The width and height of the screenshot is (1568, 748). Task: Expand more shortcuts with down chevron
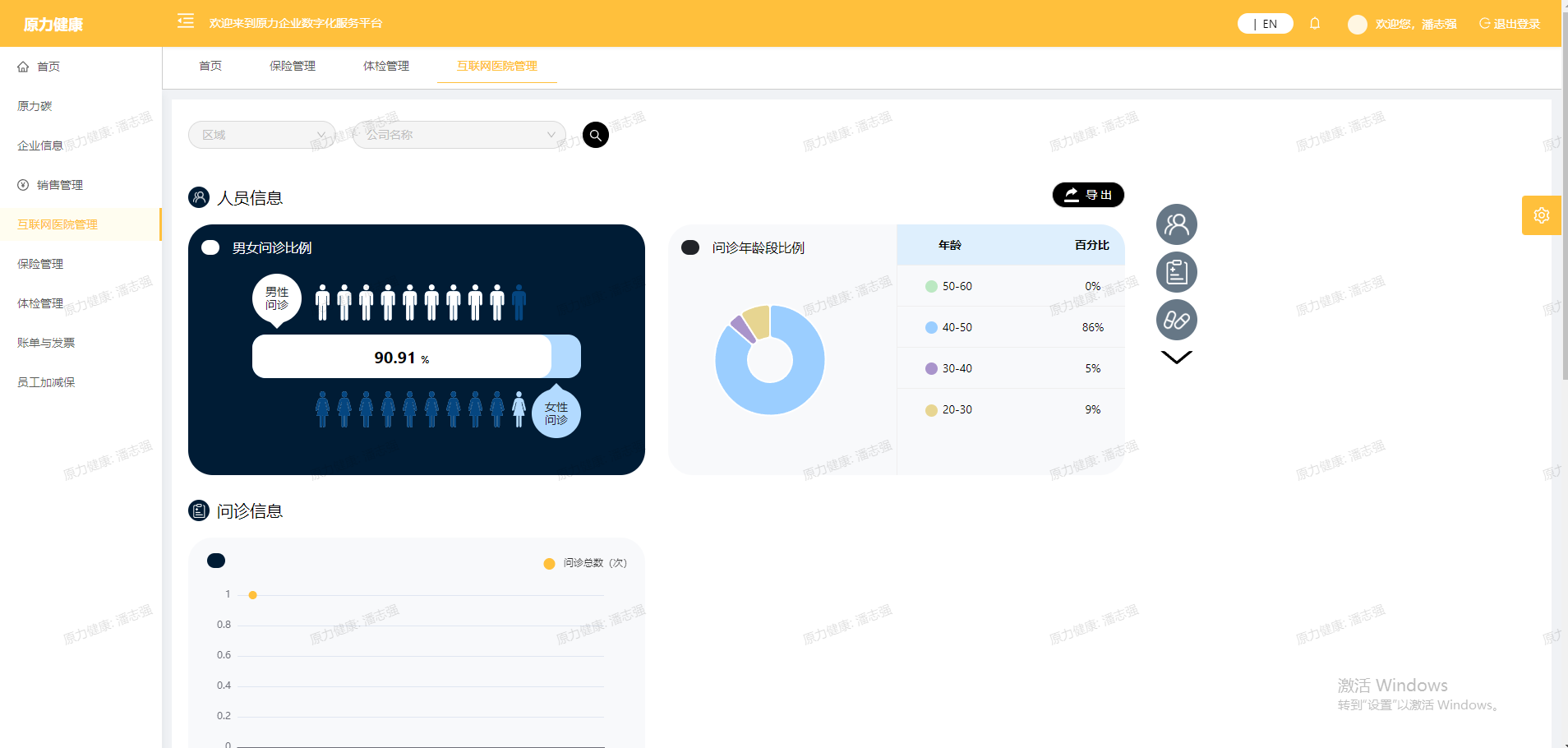[1177, 357]
